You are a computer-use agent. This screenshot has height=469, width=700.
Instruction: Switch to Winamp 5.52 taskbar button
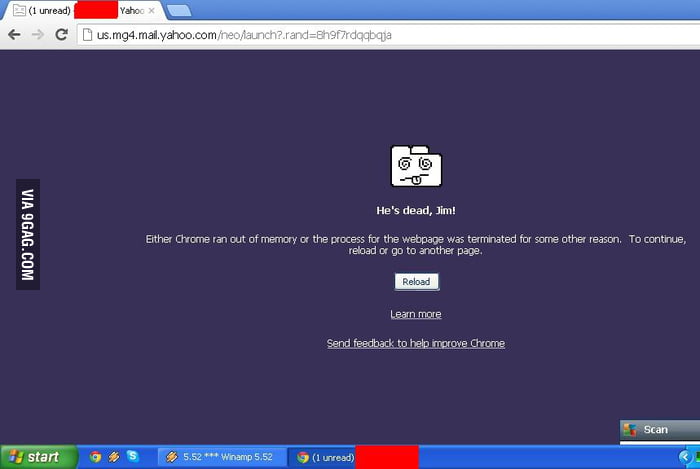pos(220,457)
